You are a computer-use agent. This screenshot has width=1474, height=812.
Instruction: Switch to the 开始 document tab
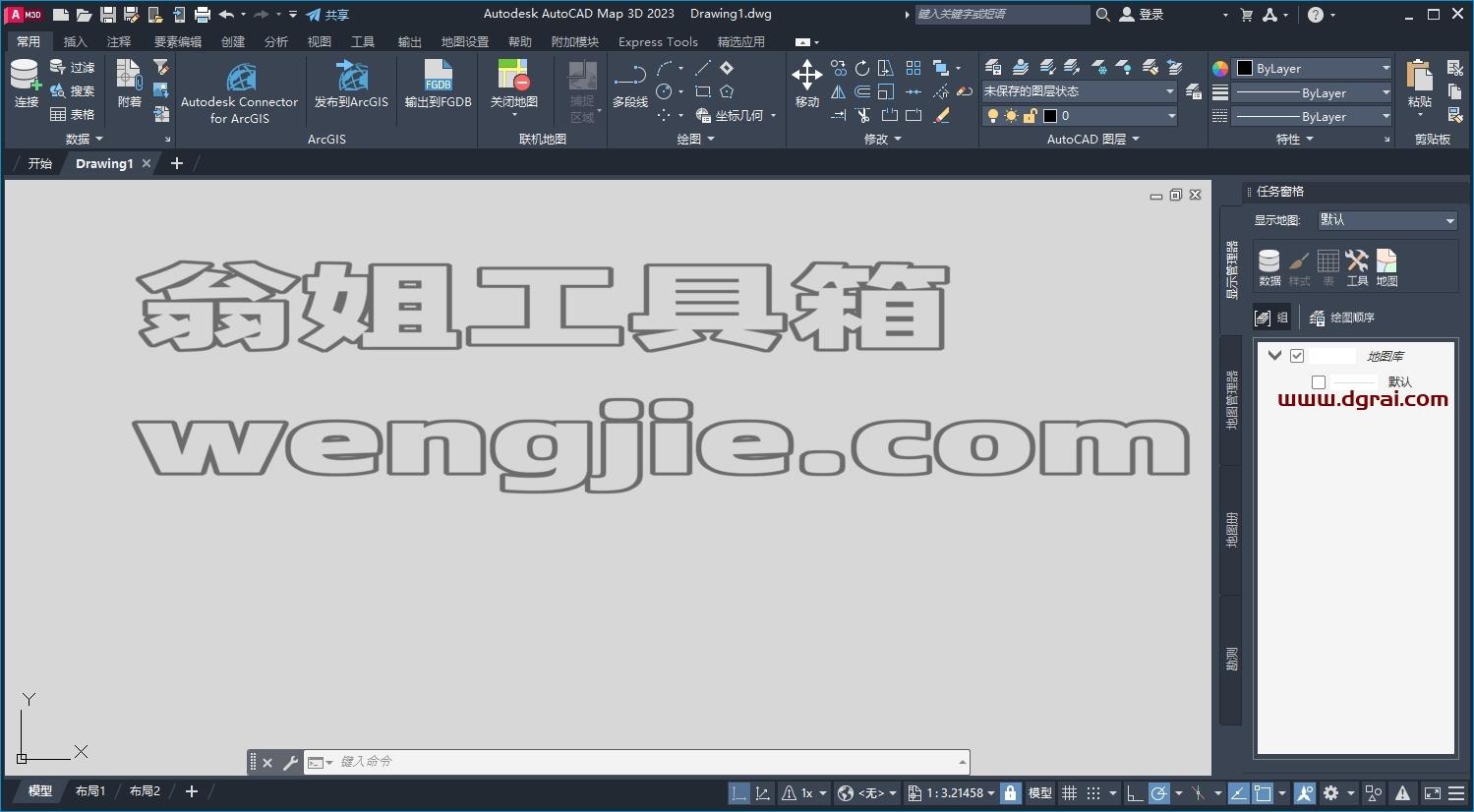[39, 163]
